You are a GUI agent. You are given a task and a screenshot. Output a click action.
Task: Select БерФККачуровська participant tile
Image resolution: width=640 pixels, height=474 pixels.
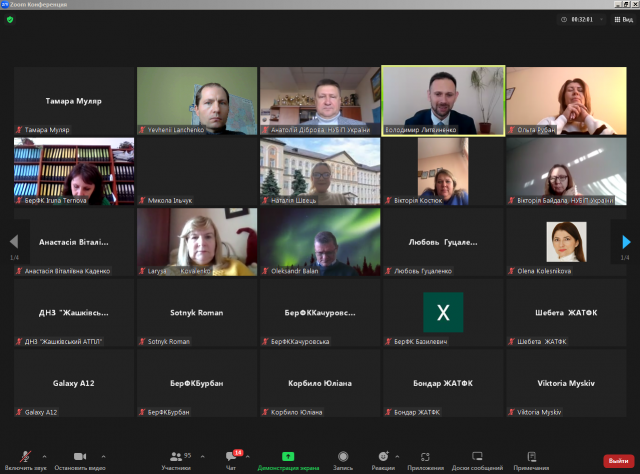click(320, 313)
